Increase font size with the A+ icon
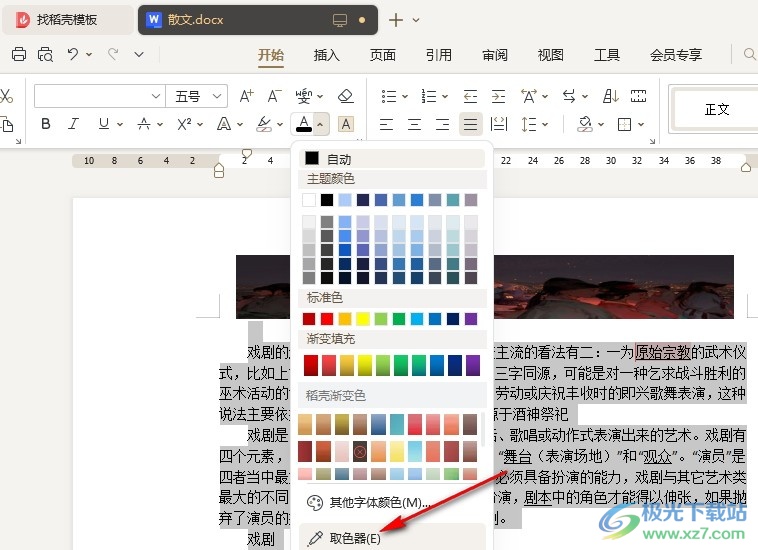 coord(247,97)
